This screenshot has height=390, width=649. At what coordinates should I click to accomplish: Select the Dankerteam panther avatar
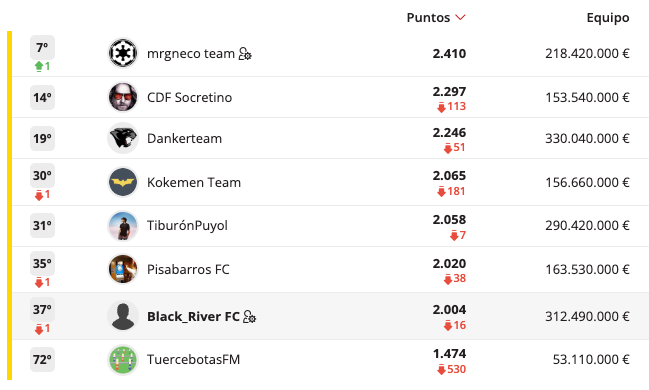(123, 138)
